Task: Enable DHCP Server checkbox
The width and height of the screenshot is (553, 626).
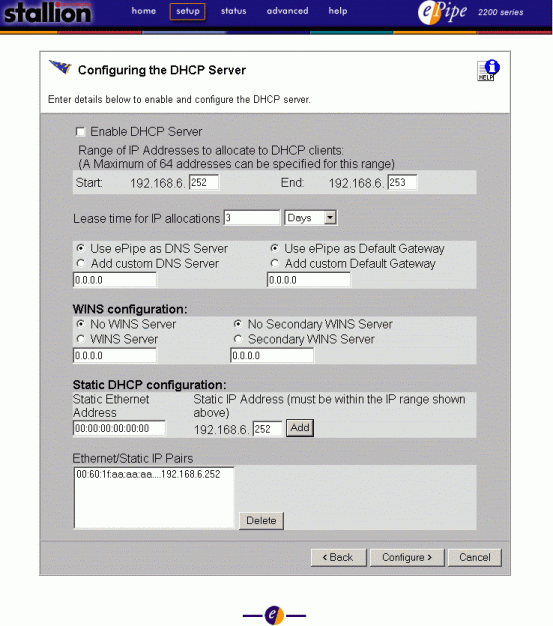Action: pyautogui.click(x=80, y=132)
